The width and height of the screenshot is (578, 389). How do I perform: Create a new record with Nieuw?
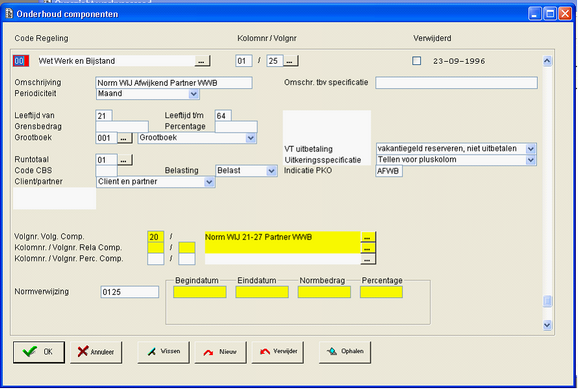click(220, 352)
